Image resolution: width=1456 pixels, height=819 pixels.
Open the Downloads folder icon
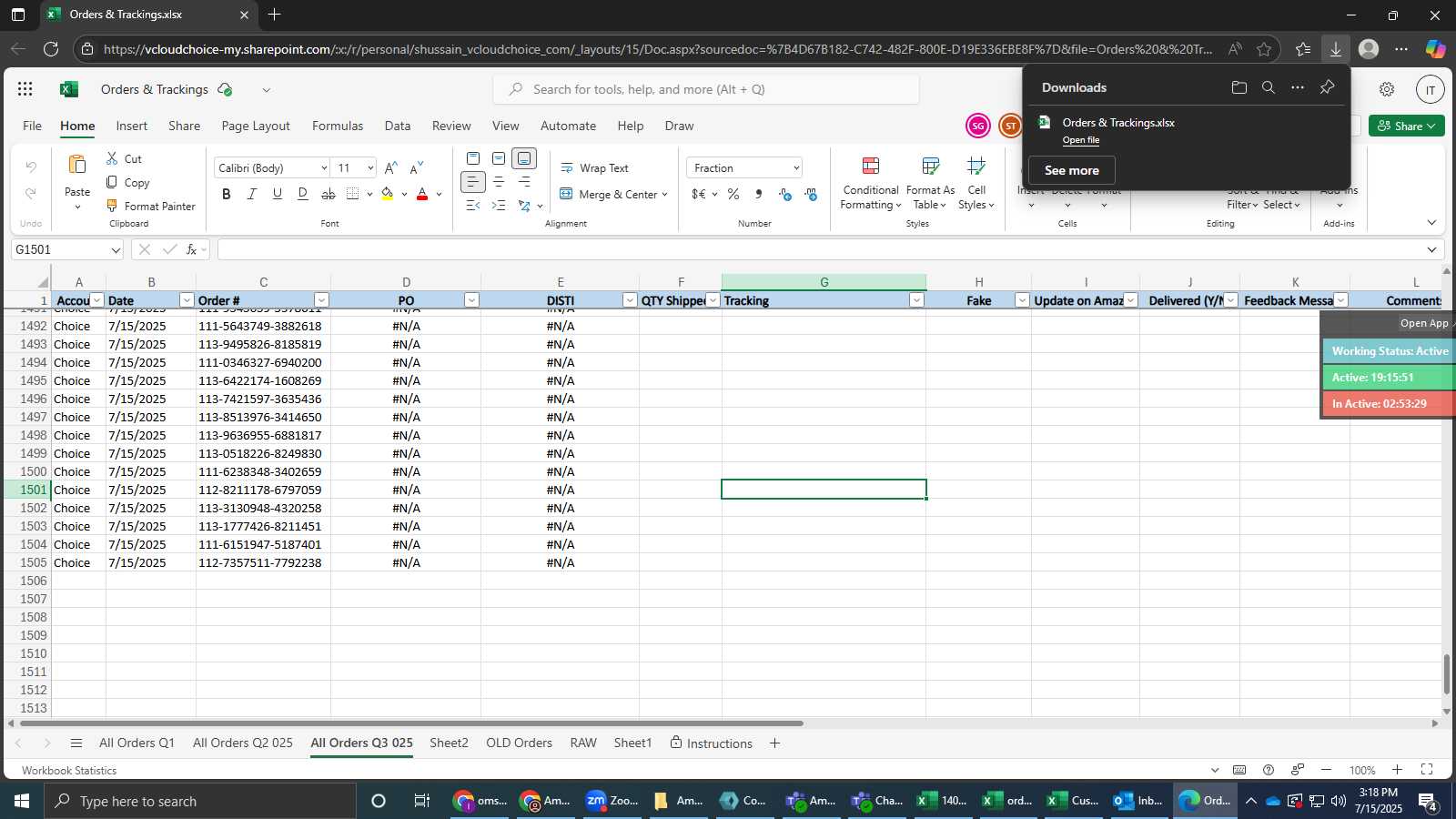1239,87
